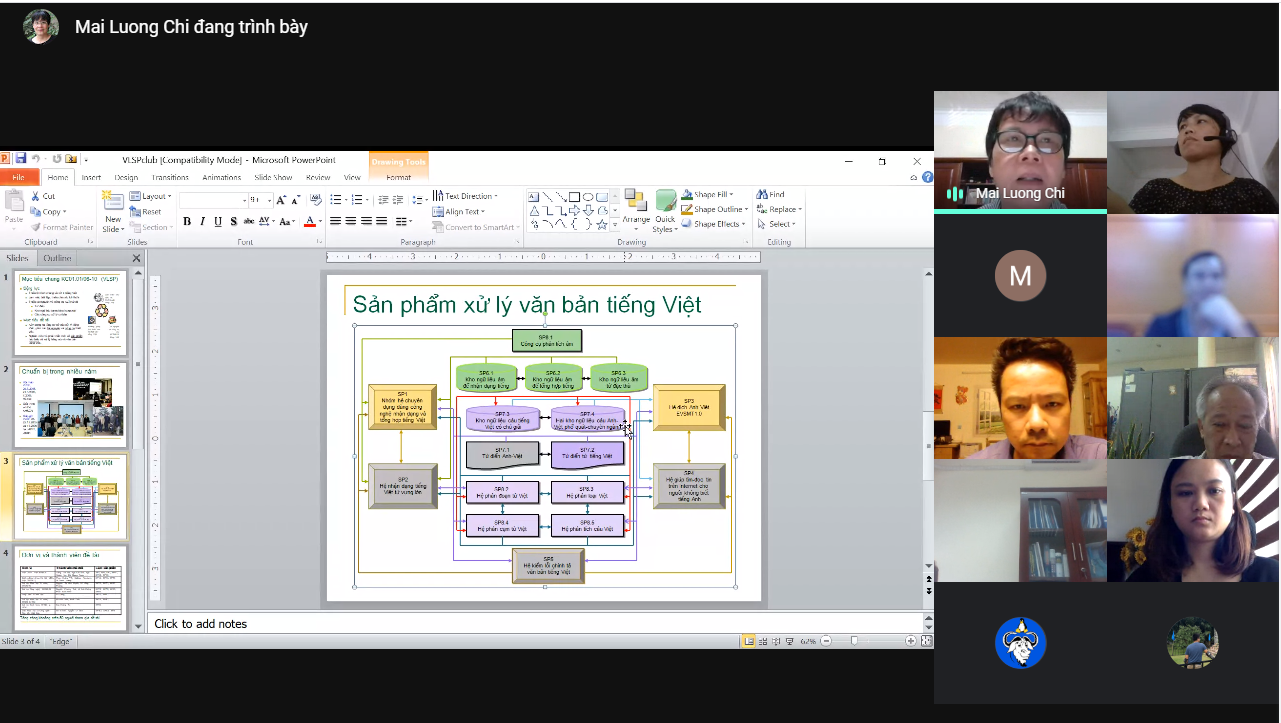1281x723 pixels.
Task: Click the Save icon in Quick Access toolbar
Action: 20,159
